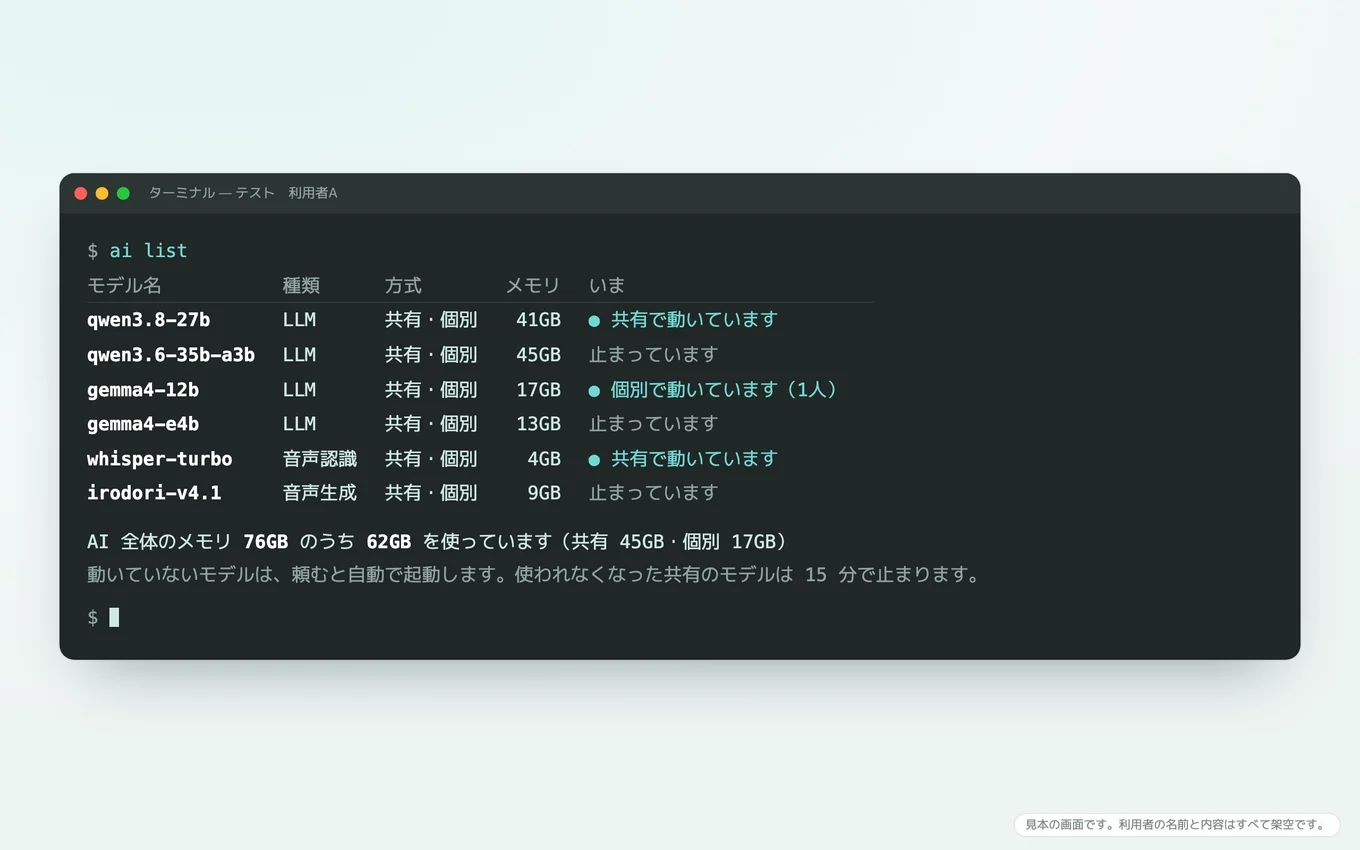Select the model name irodori-v4.1
The height and width of the screenshot is (850, 1360).
pyautogui.click(x=154, y=493)
